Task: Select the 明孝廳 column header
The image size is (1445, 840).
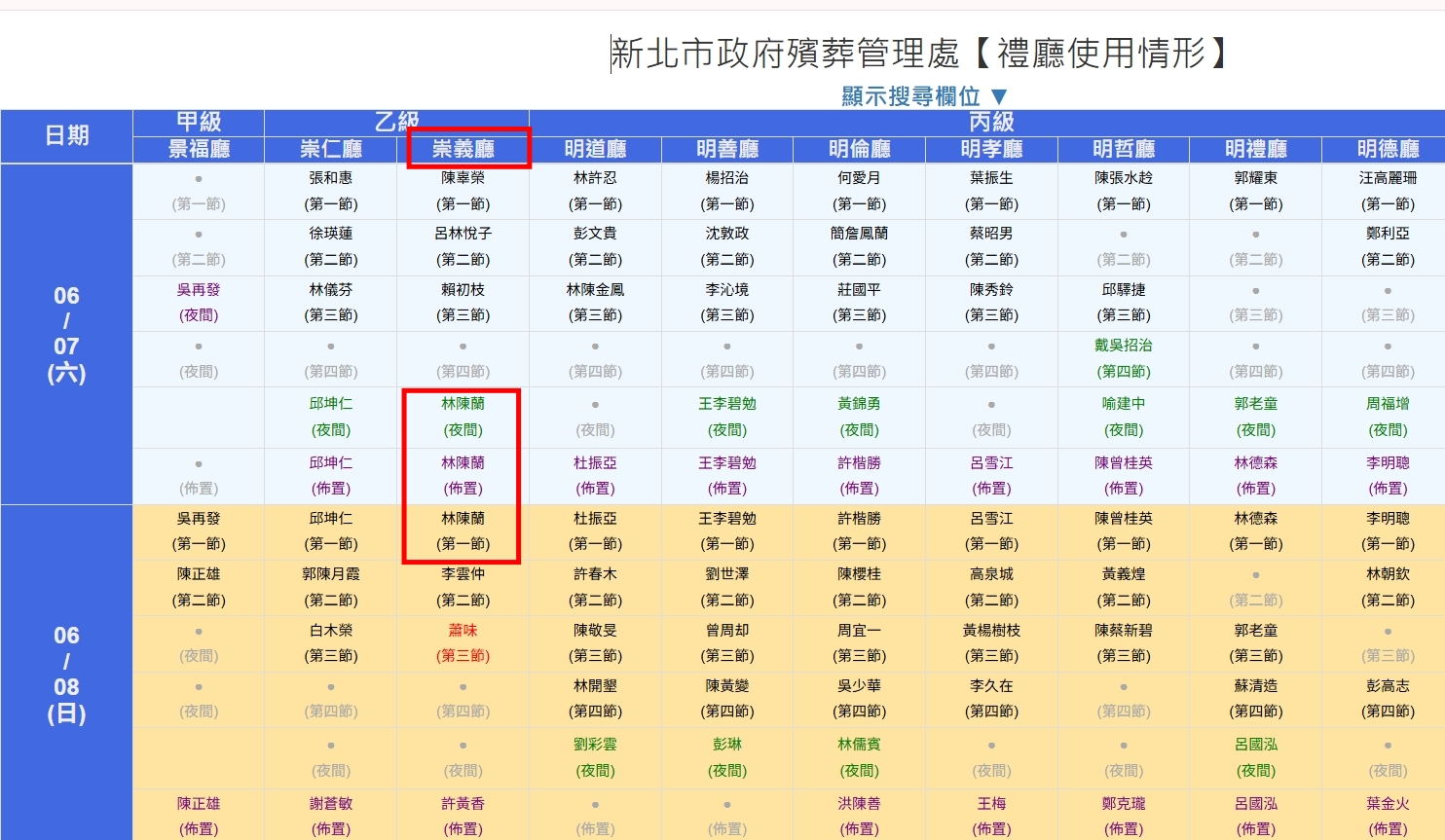Action: [992, 149]
